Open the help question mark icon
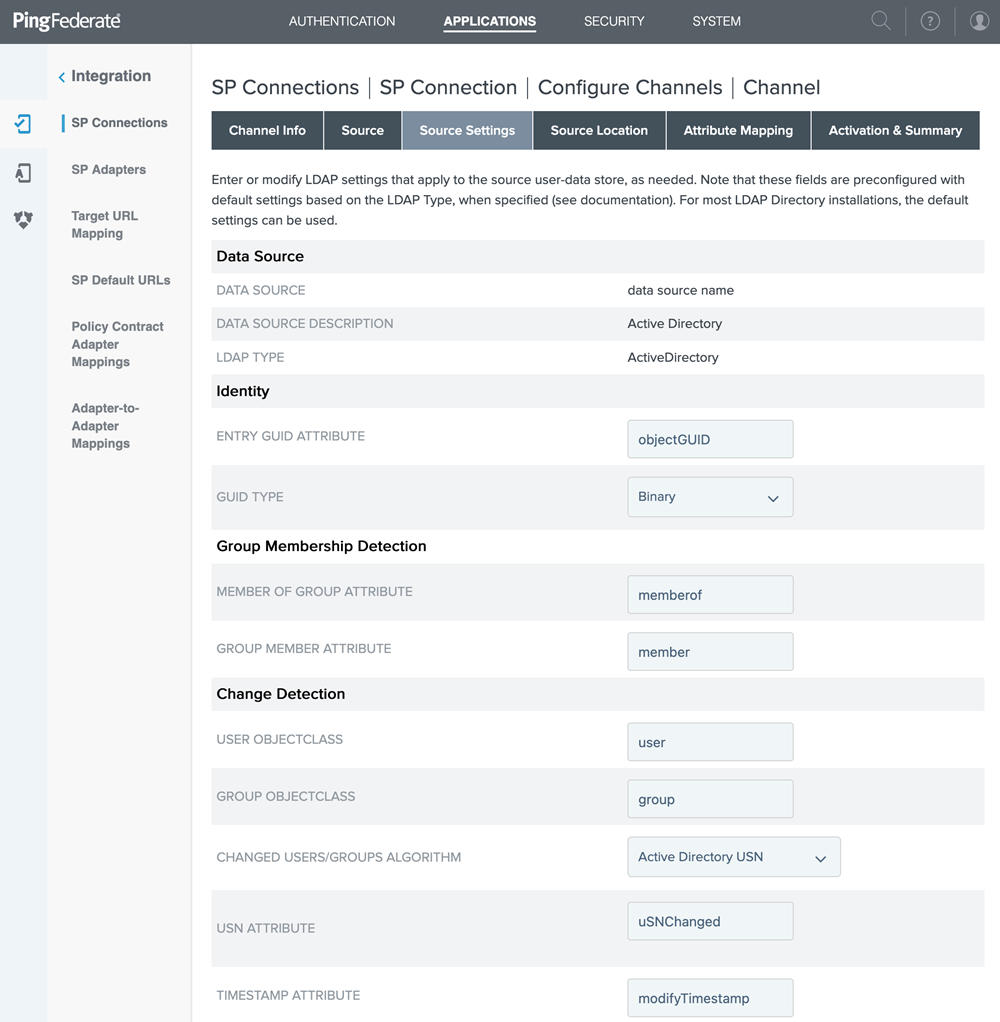Viewport: 1000px width, 1022px height. [x=930, y=21]
